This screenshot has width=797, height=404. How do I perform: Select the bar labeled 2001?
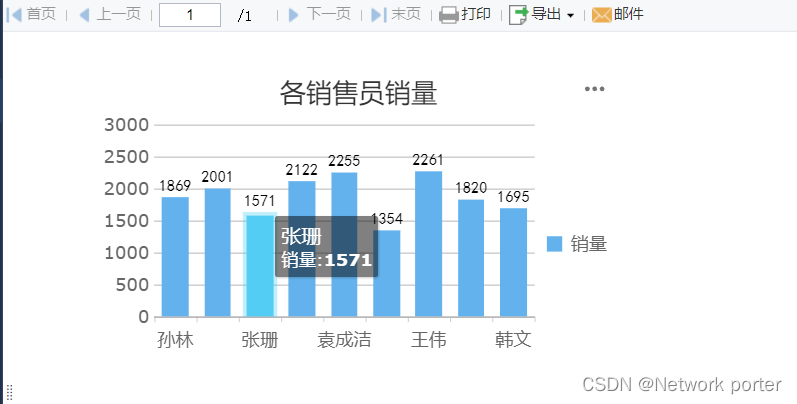coord(218,253)
